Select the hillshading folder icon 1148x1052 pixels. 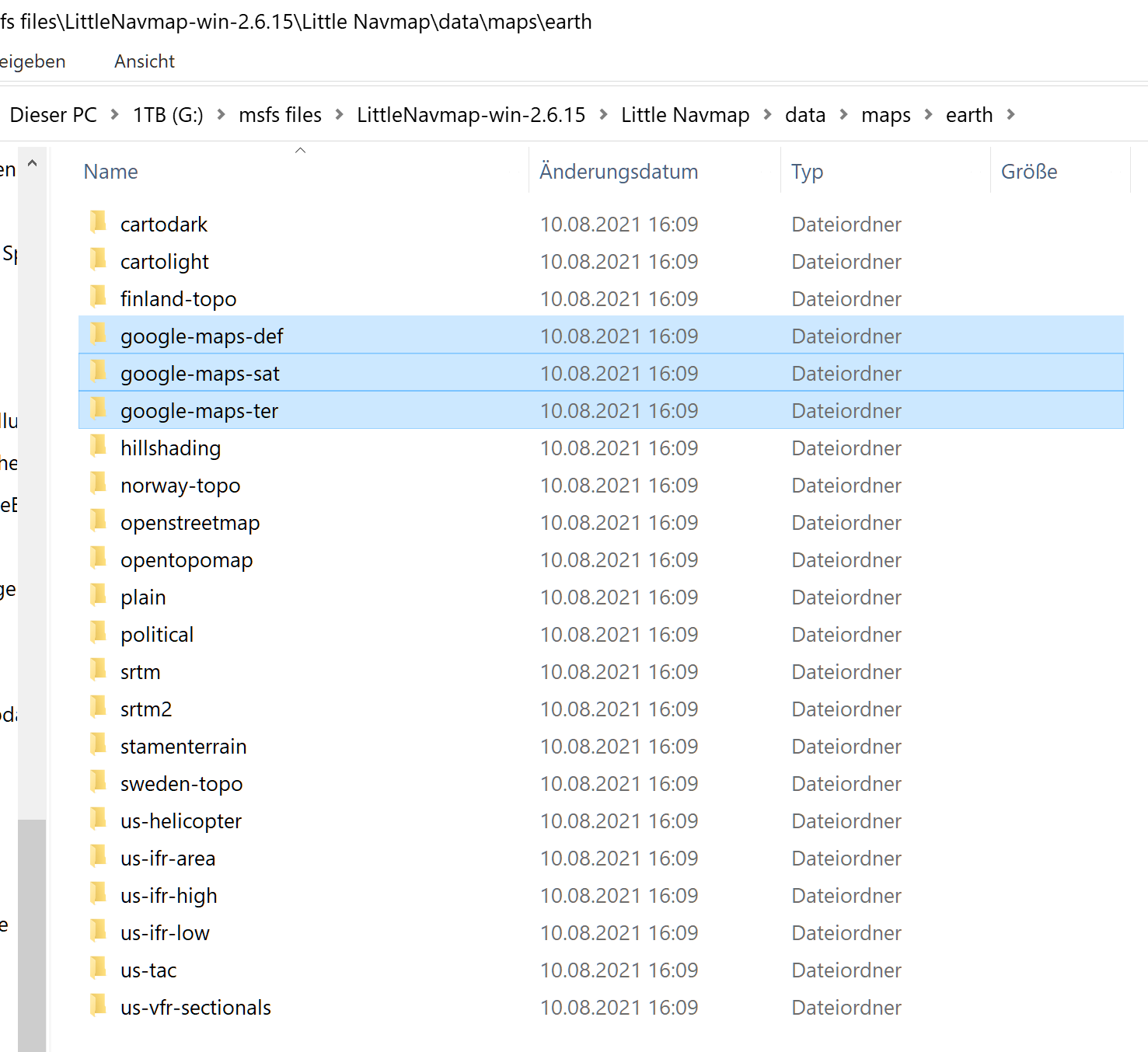(x=98, y=446)
